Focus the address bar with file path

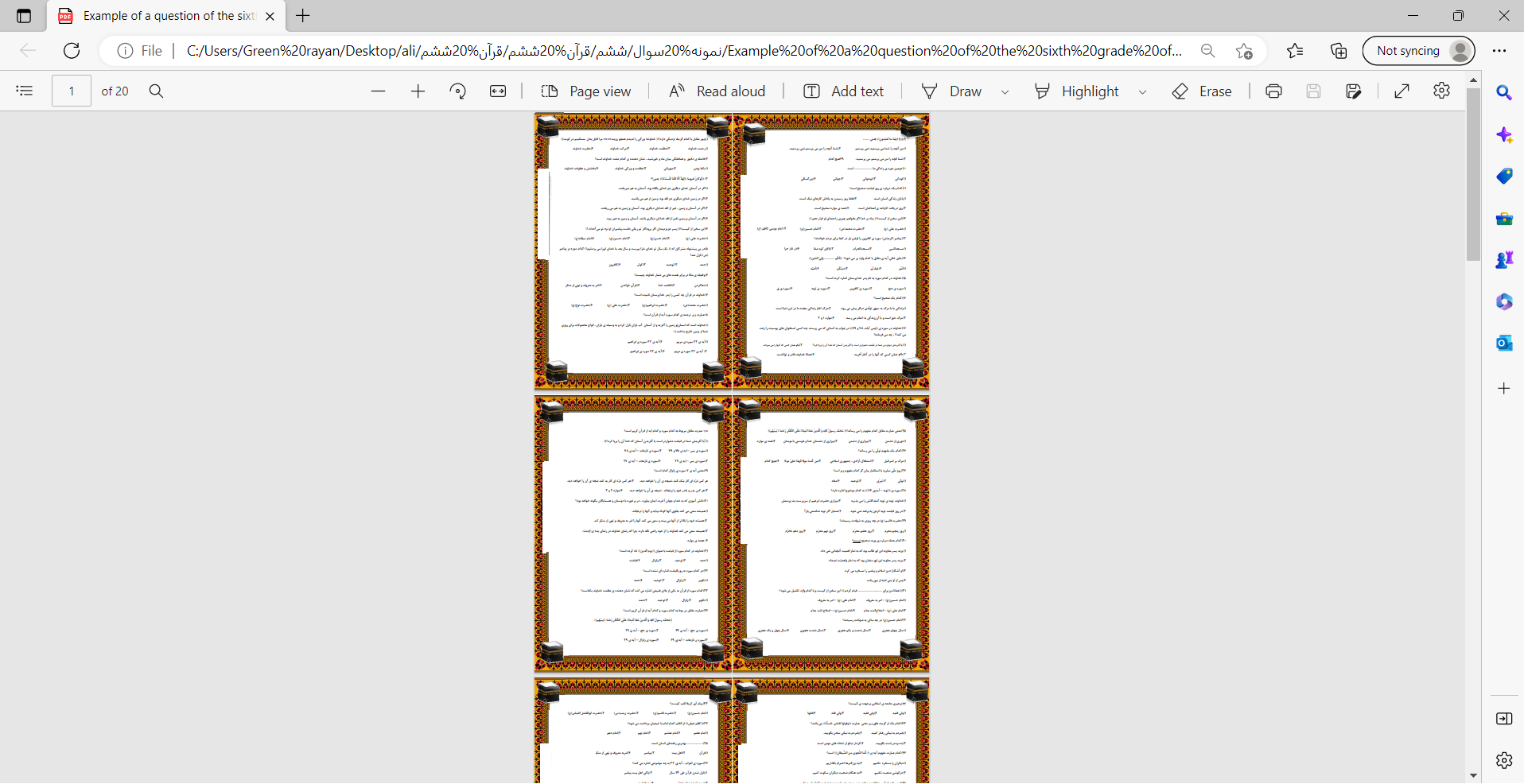tap(684, 51)
